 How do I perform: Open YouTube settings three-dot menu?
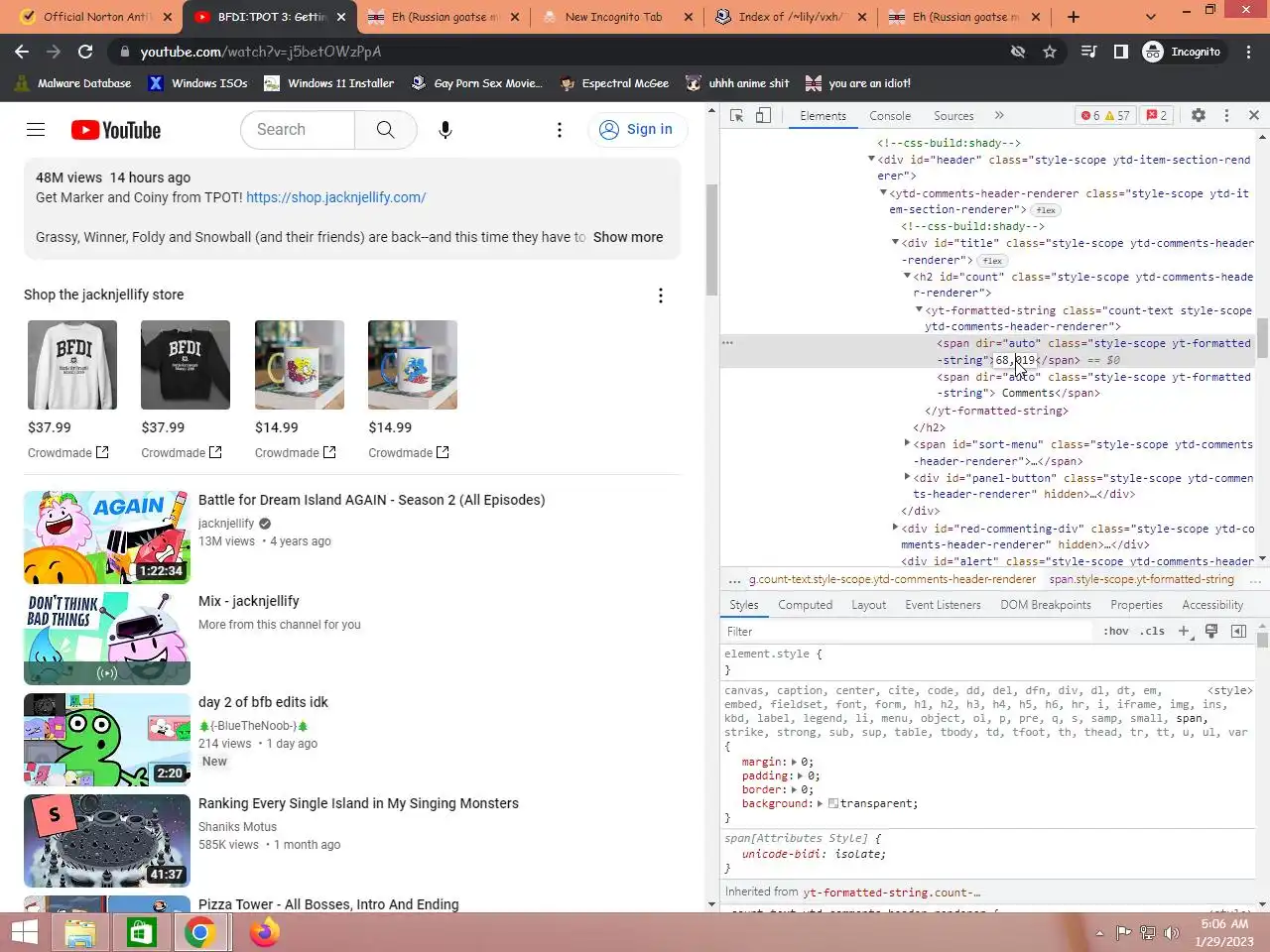(560, 130)
